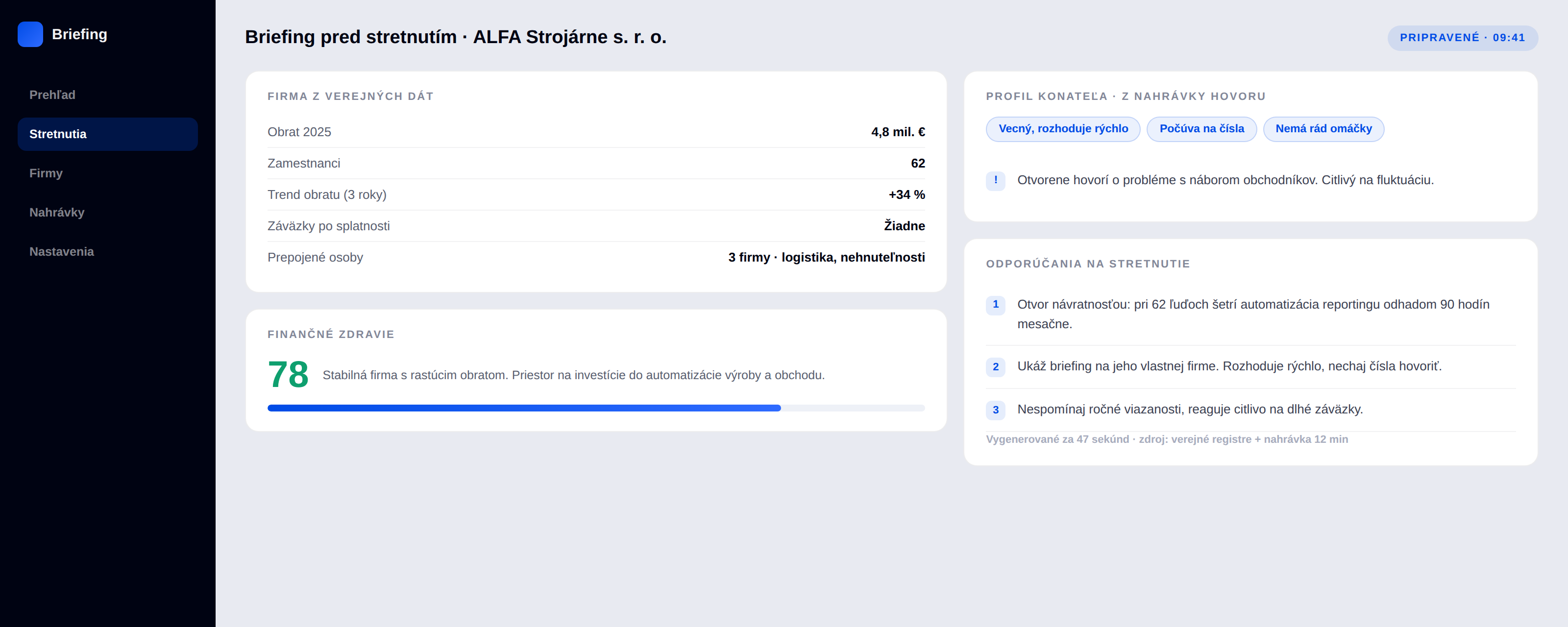Viewport: 1568px width, 627px height.
Task: Click the financial health progress bar
Action: coord(596,408)
